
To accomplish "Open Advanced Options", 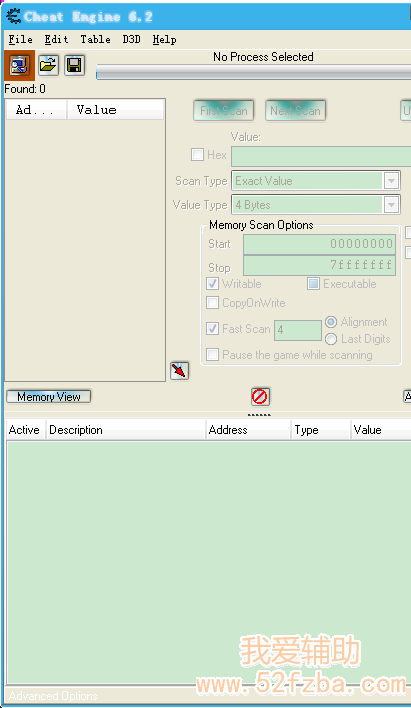I will (53, 696).
